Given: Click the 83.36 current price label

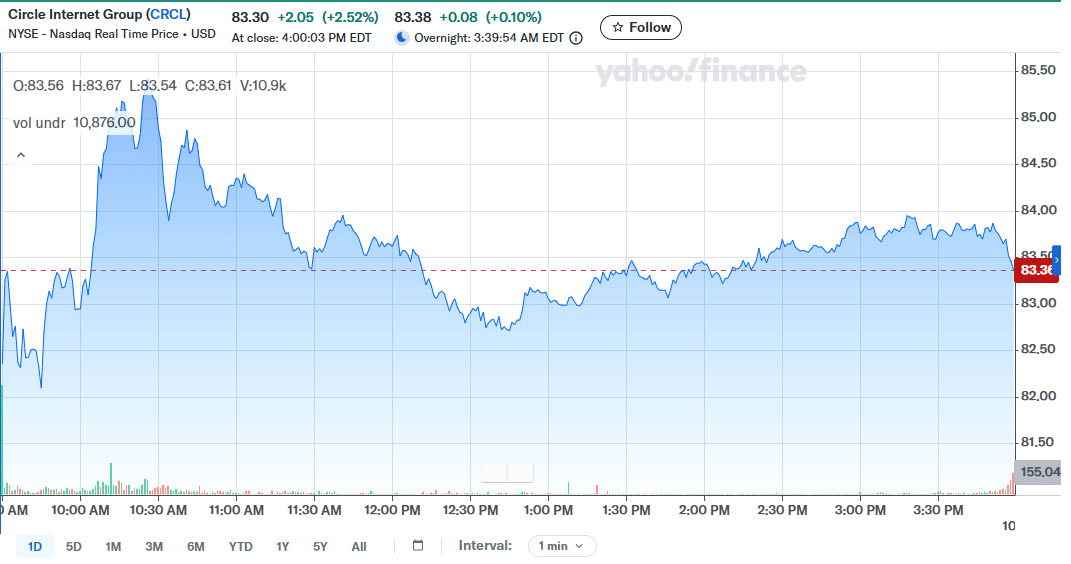Looking at the screenshot, I should [x=1036, y=270].
